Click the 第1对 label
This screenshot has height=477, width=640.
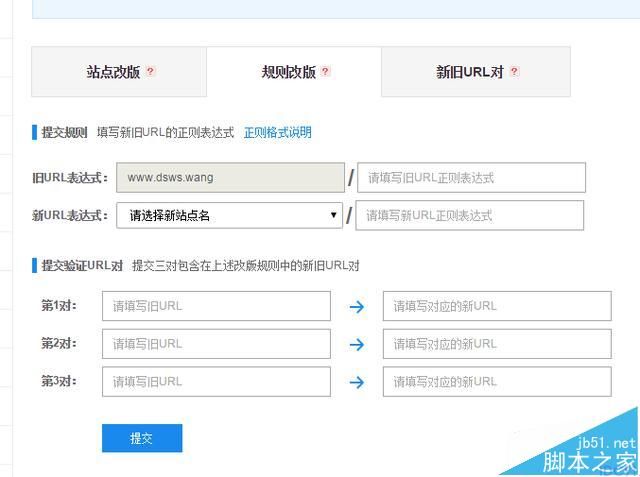tap(59, 306)
